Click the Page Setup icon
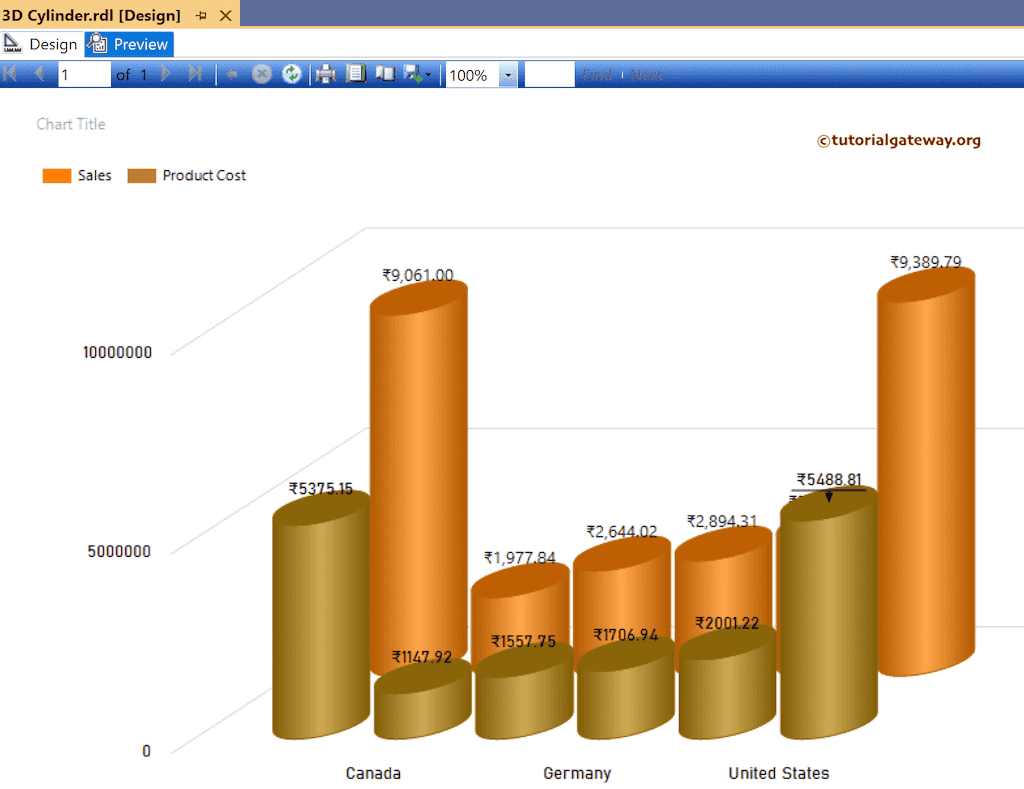The width and height of the screenshot is (1024, 789). point(356,74)
